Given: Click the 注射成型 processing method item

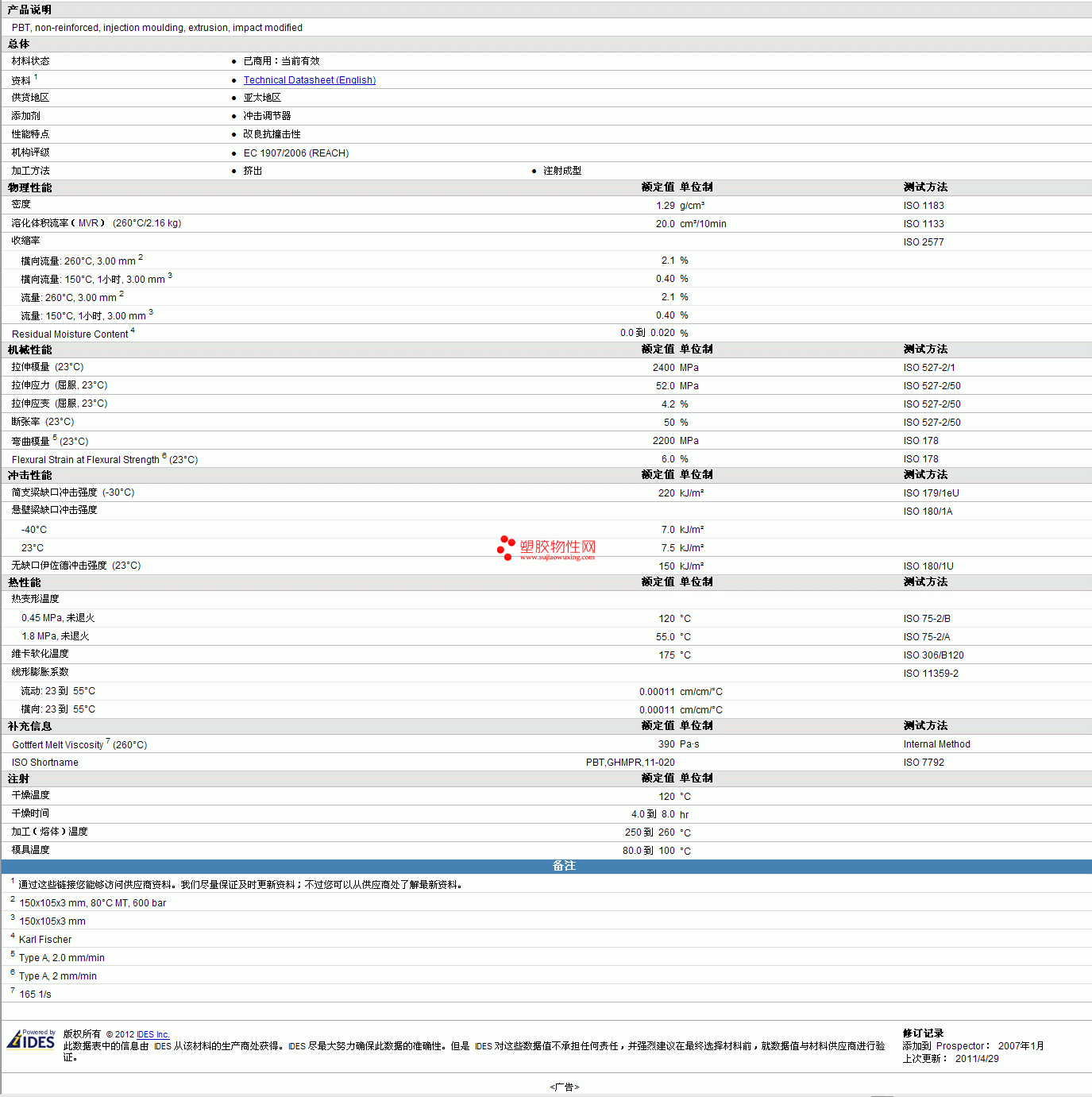Looking at the screenshot, I should tap(561, 171).
